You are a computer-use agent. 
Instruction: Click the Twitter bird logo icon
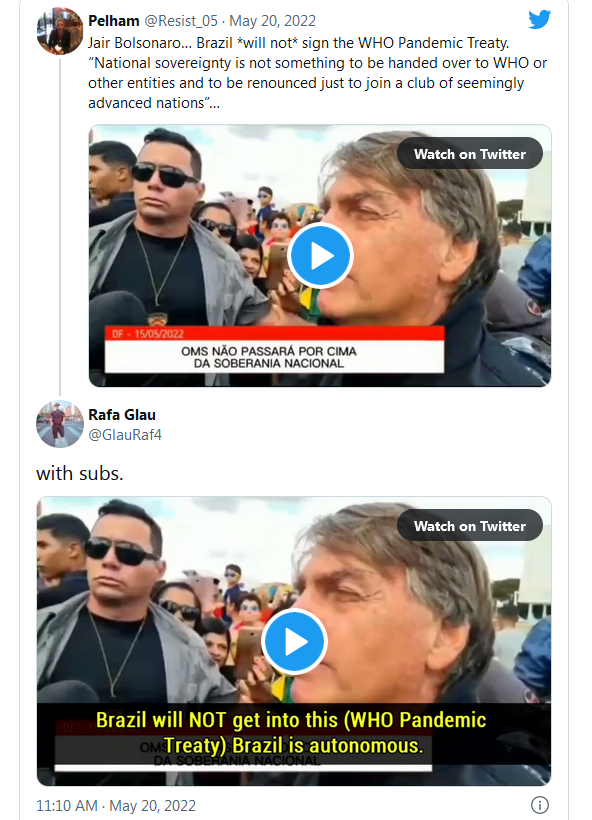pos(539,20)
